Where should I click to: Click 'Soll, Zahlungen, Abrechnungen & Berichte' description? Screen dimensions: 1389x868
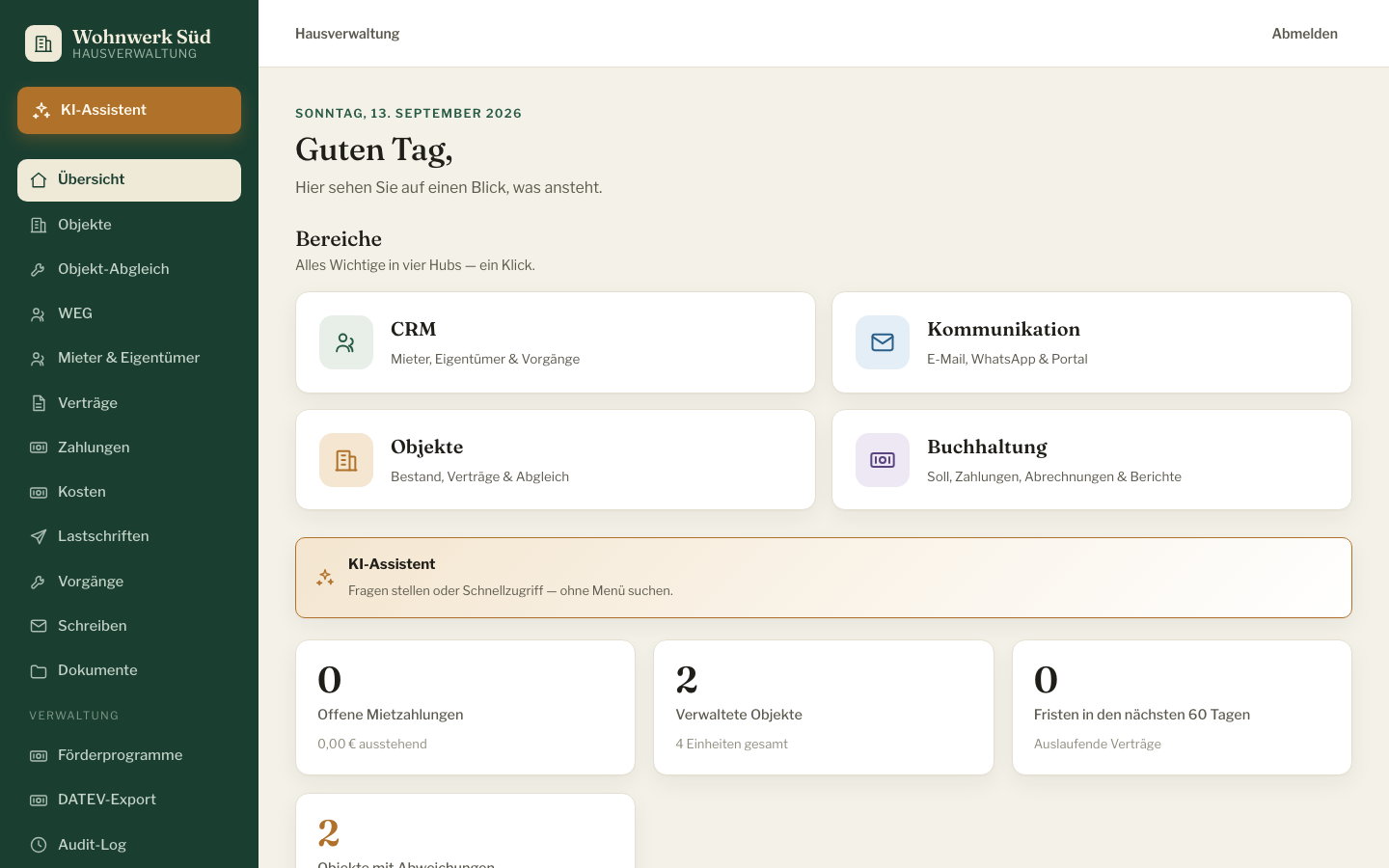1054,476
